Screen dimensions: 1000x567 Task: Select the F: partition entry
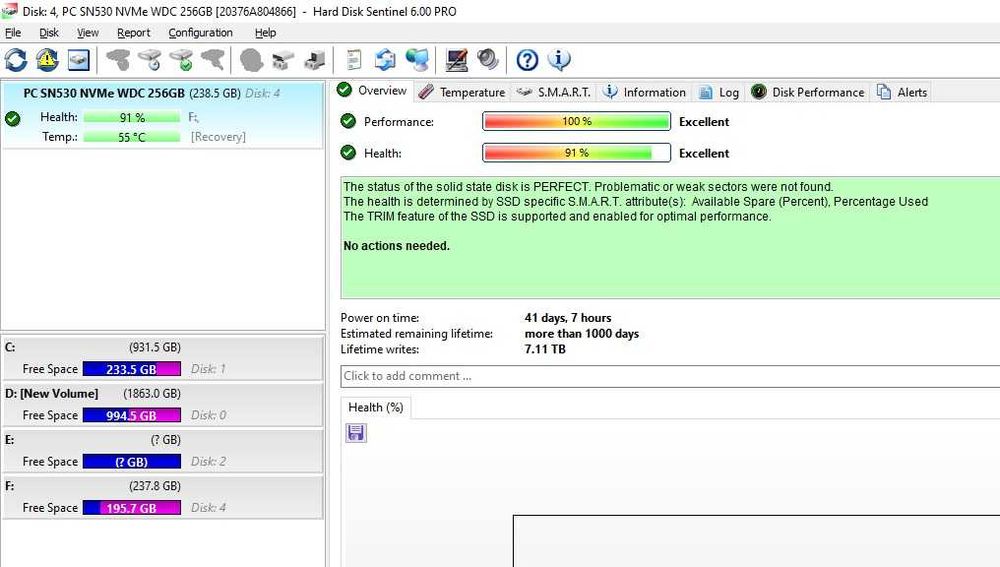coord(163,497)
